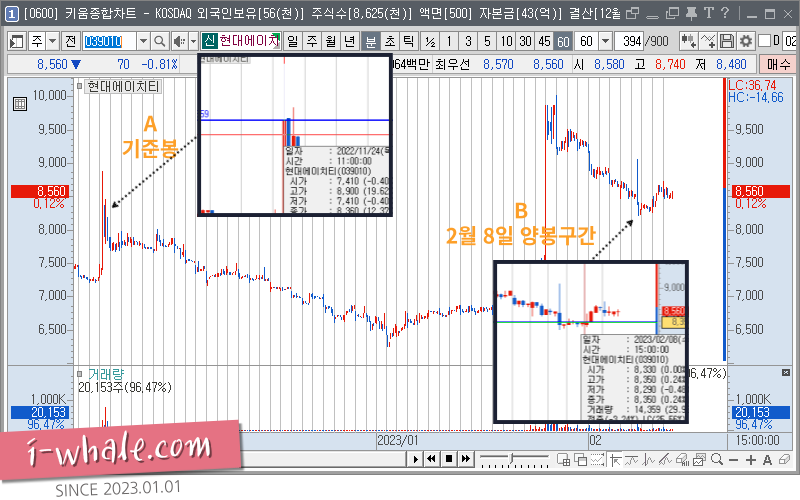Open the side panel toggle icon at toolbar start
The image size is (800, 500).
17,41
